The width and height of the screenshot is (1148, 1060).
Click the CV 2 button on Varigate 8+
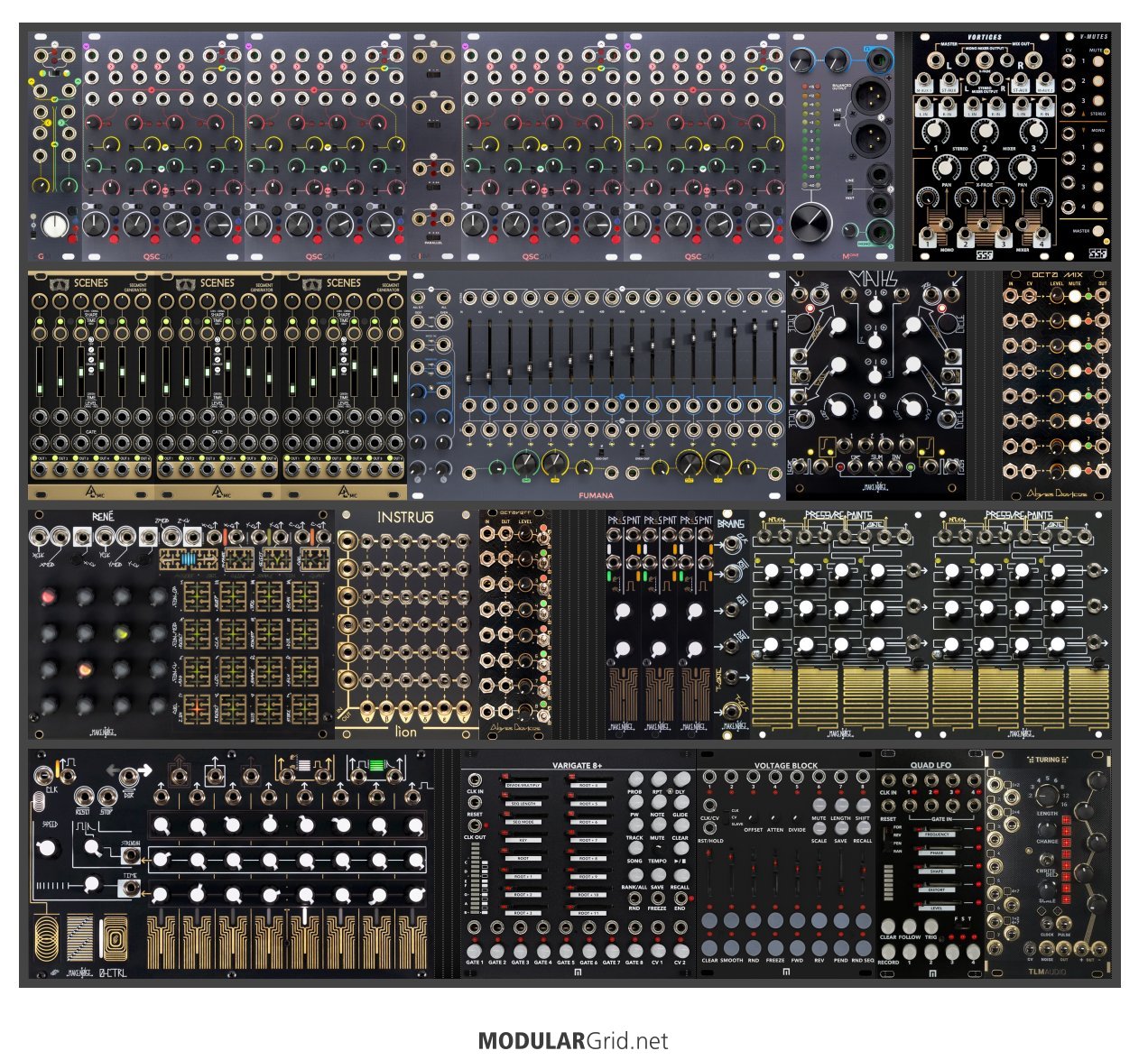tap(681, 952)
